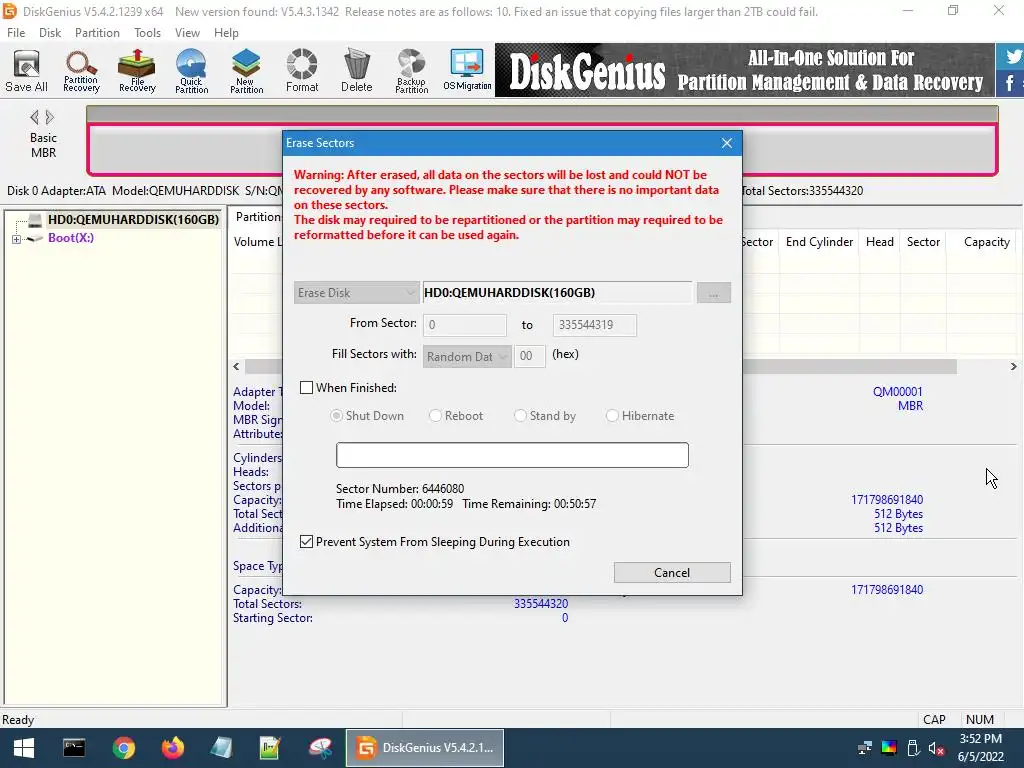
Task: Open DiskGenius Twitter link icon
Action: click(x=1012, y=56)
